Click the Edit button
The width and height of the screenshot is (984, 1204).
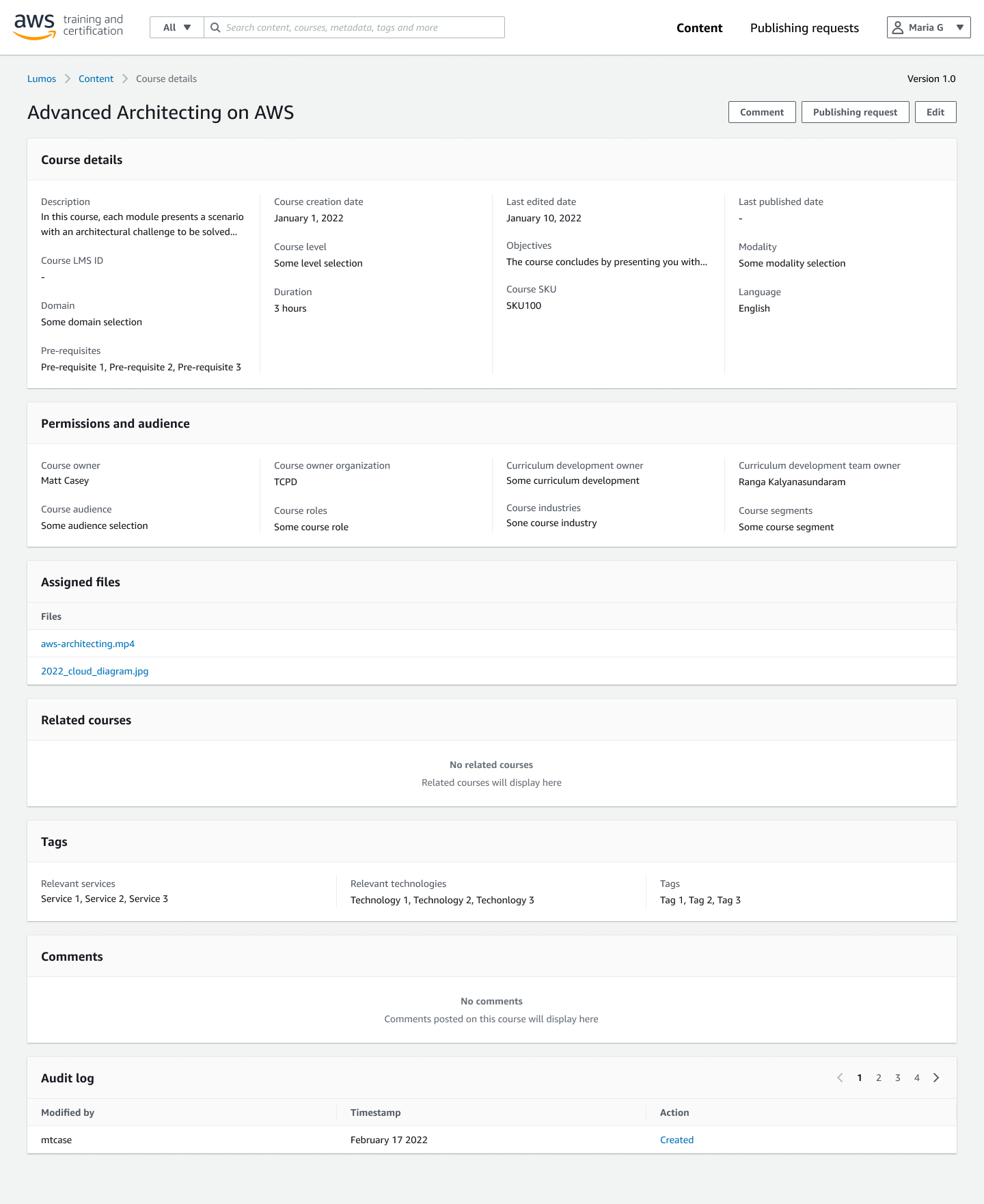click(x=935, y=112)
